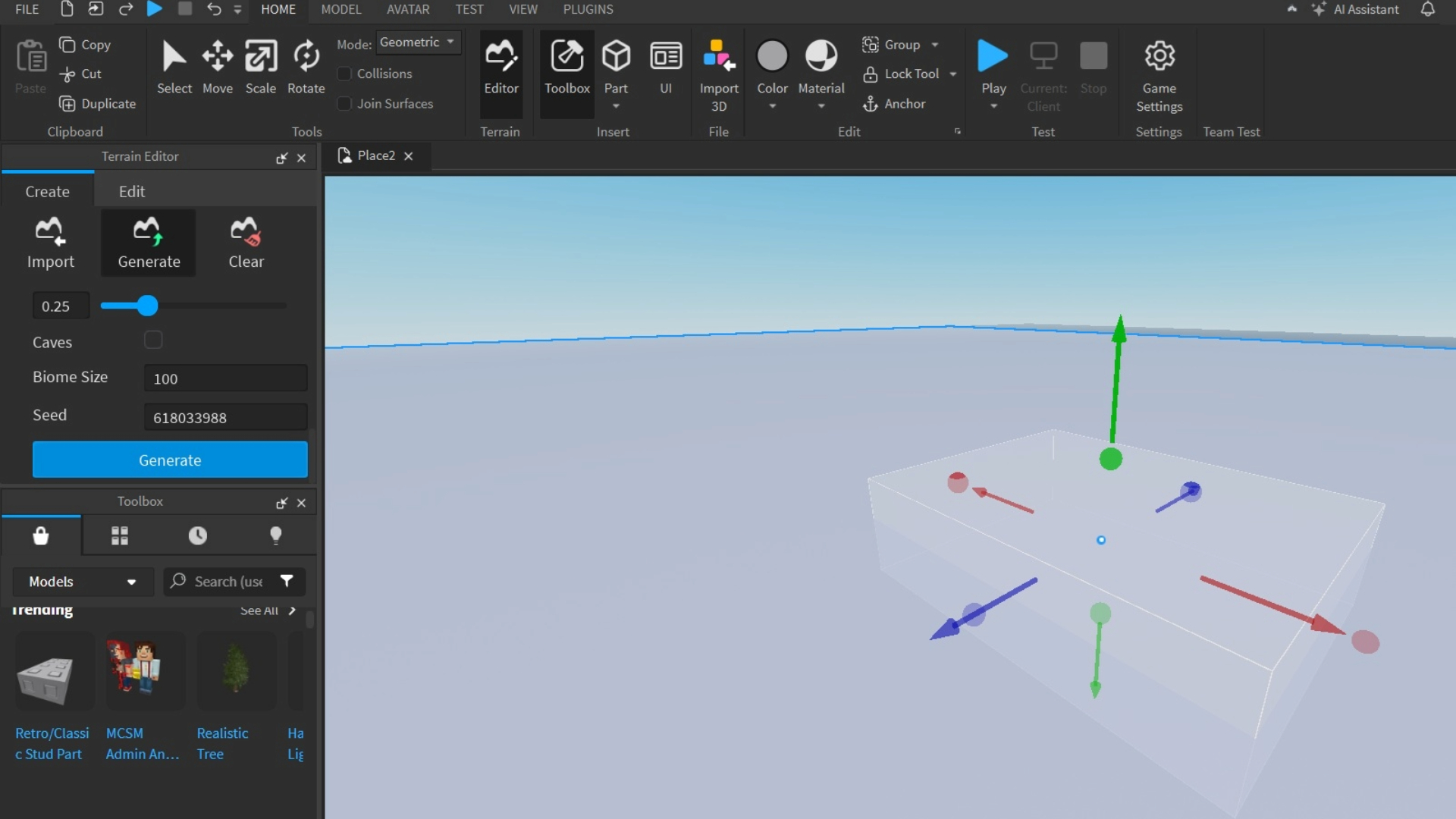Switch to the Edit tab of Terrain Editor
The image size is (1456, 819).
coord(131,191)
